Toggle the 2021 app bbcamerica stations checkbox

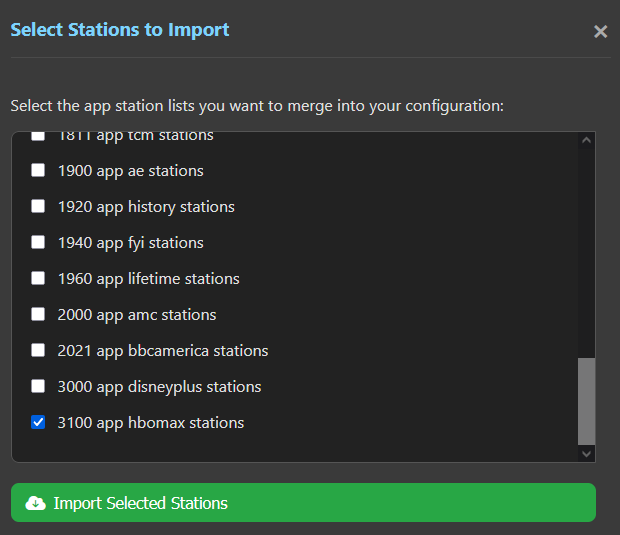pos(38,350)
